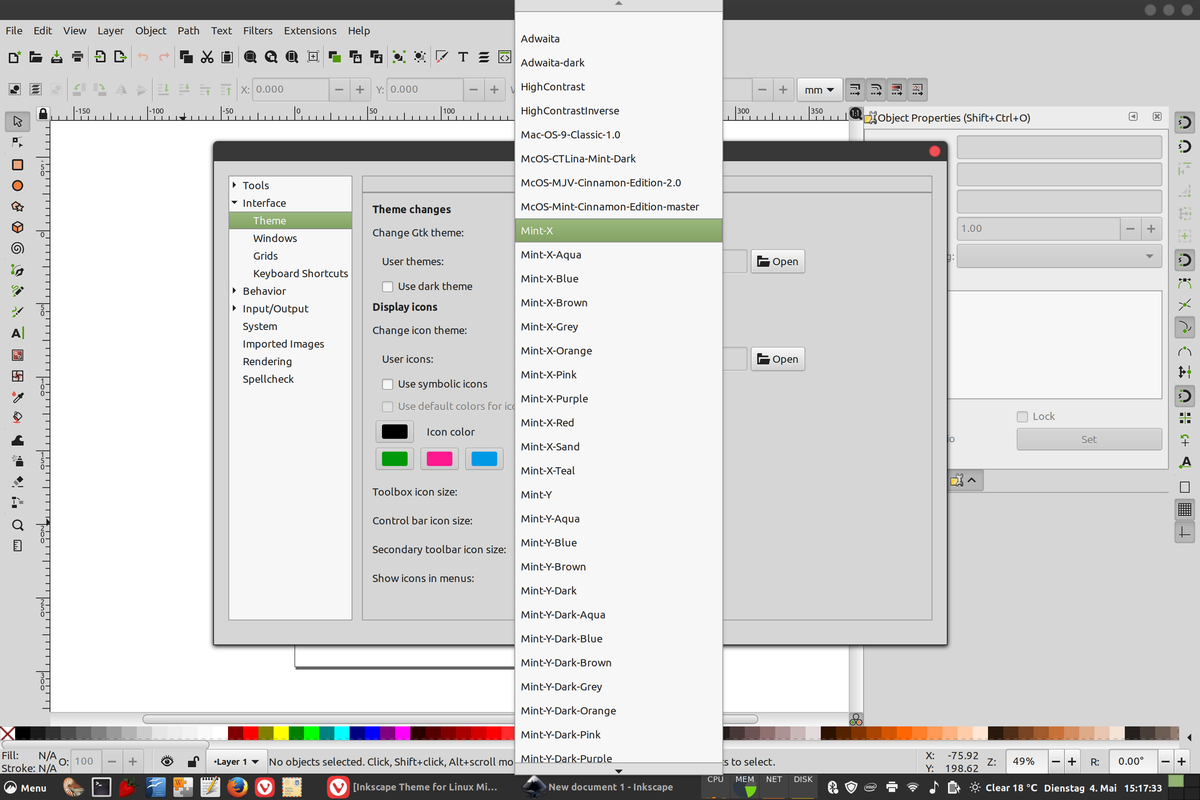Open the Filters menu
The image size is (1200, 800).
[257, 31]
